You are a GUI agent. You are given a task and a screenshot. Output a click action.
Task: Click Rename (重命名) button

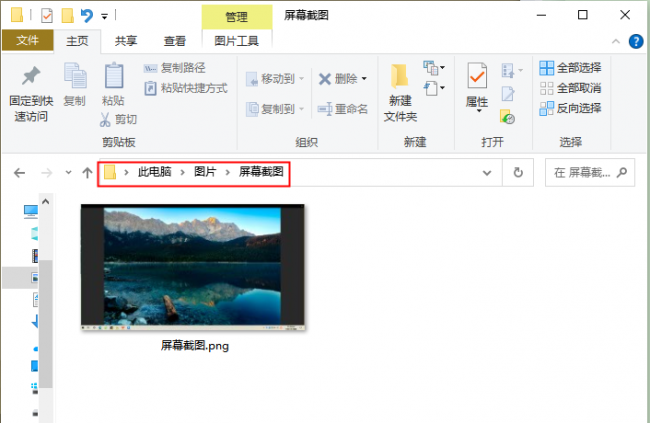(342, 109)
